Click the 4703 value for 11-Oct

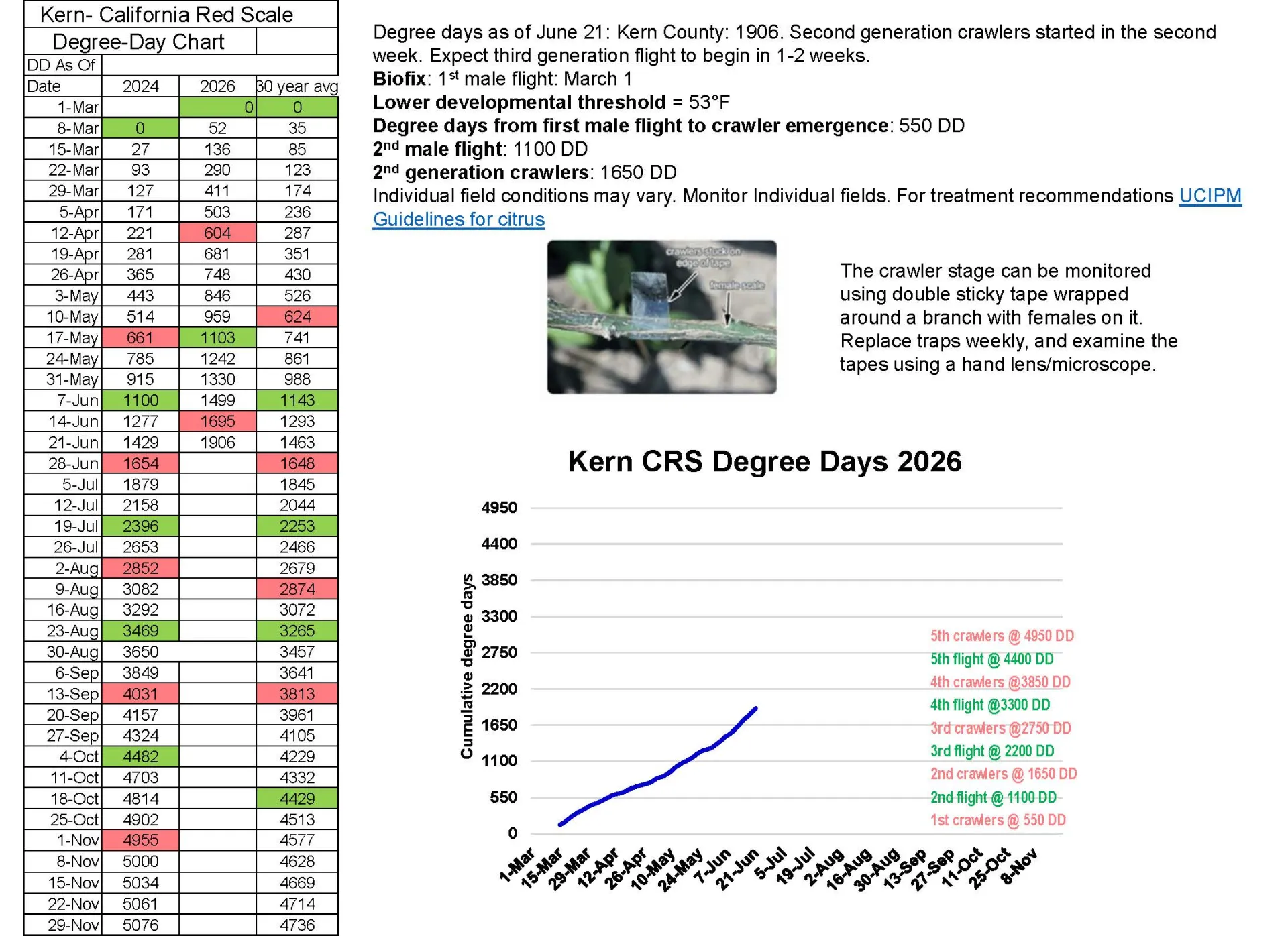pyautogui.click(x=140, y=778)
